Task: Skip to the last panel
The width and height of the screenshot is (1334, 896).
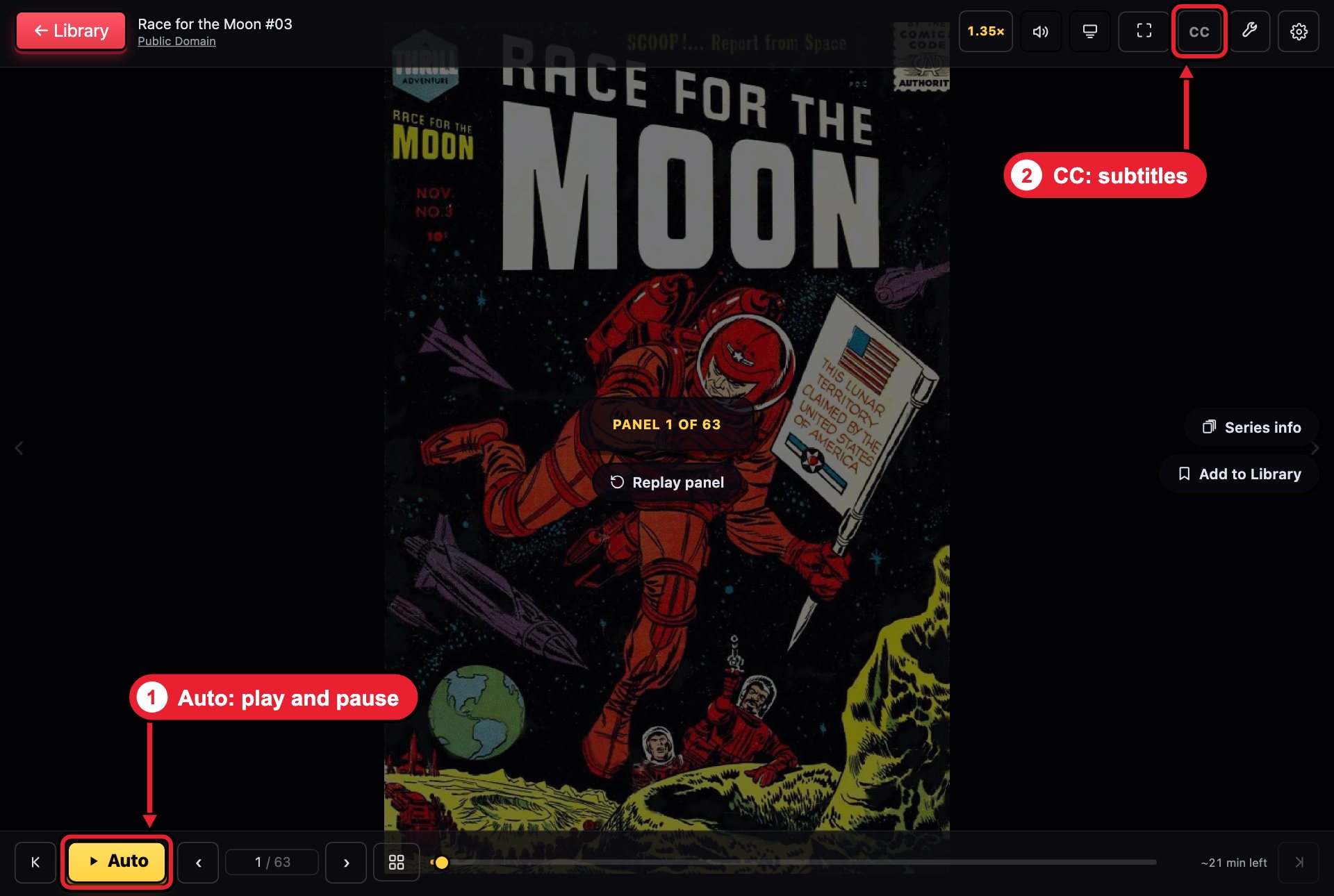Action: [x=1299, y=862]
